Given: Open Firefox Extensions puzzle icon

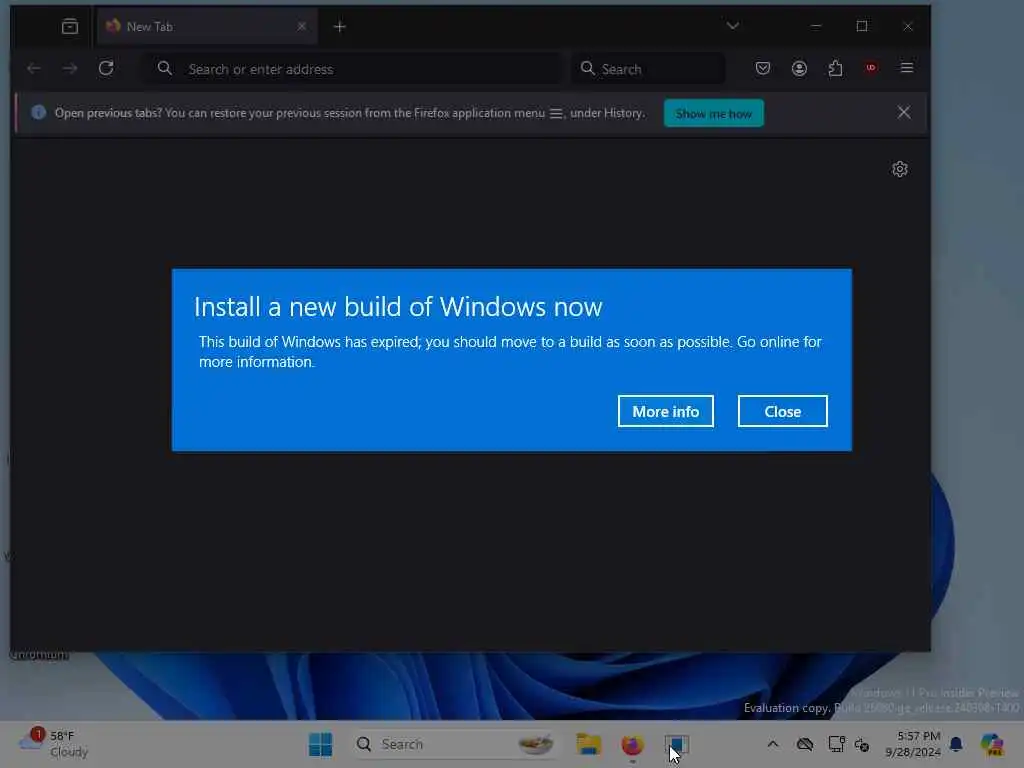Looking at the screenshot, I should pos(835,68).
